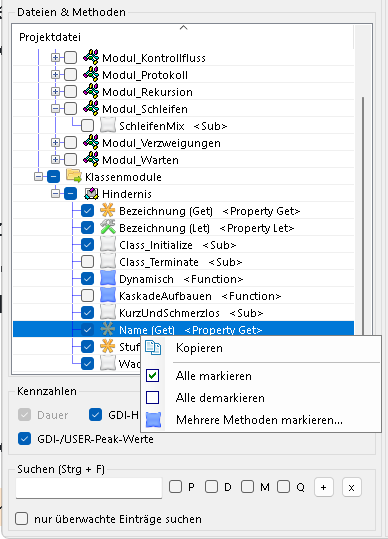Click the orange star icon below Name (Get)
This screenshot has height=539, width=388.
pyautogui.click(x=108, y=346)
